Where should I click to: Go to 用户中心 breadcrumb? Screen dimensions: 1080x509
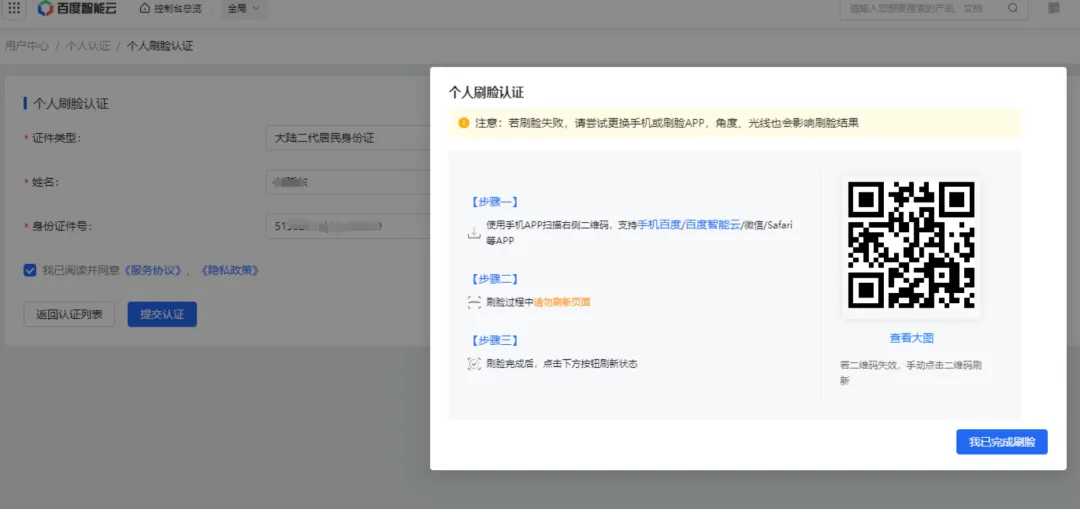27,46
